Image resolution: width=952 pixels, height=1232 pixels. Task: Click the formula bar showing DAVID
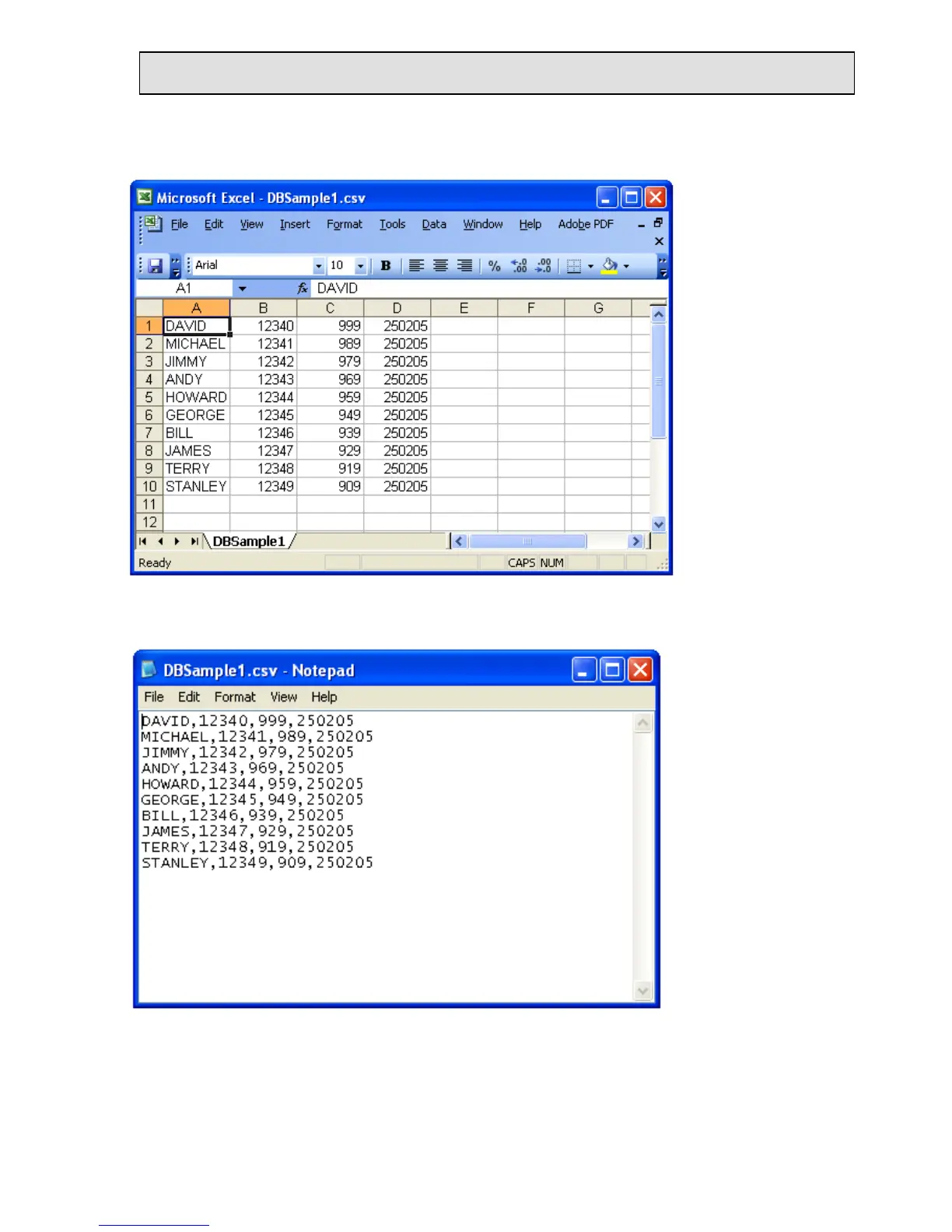point(490,289)
